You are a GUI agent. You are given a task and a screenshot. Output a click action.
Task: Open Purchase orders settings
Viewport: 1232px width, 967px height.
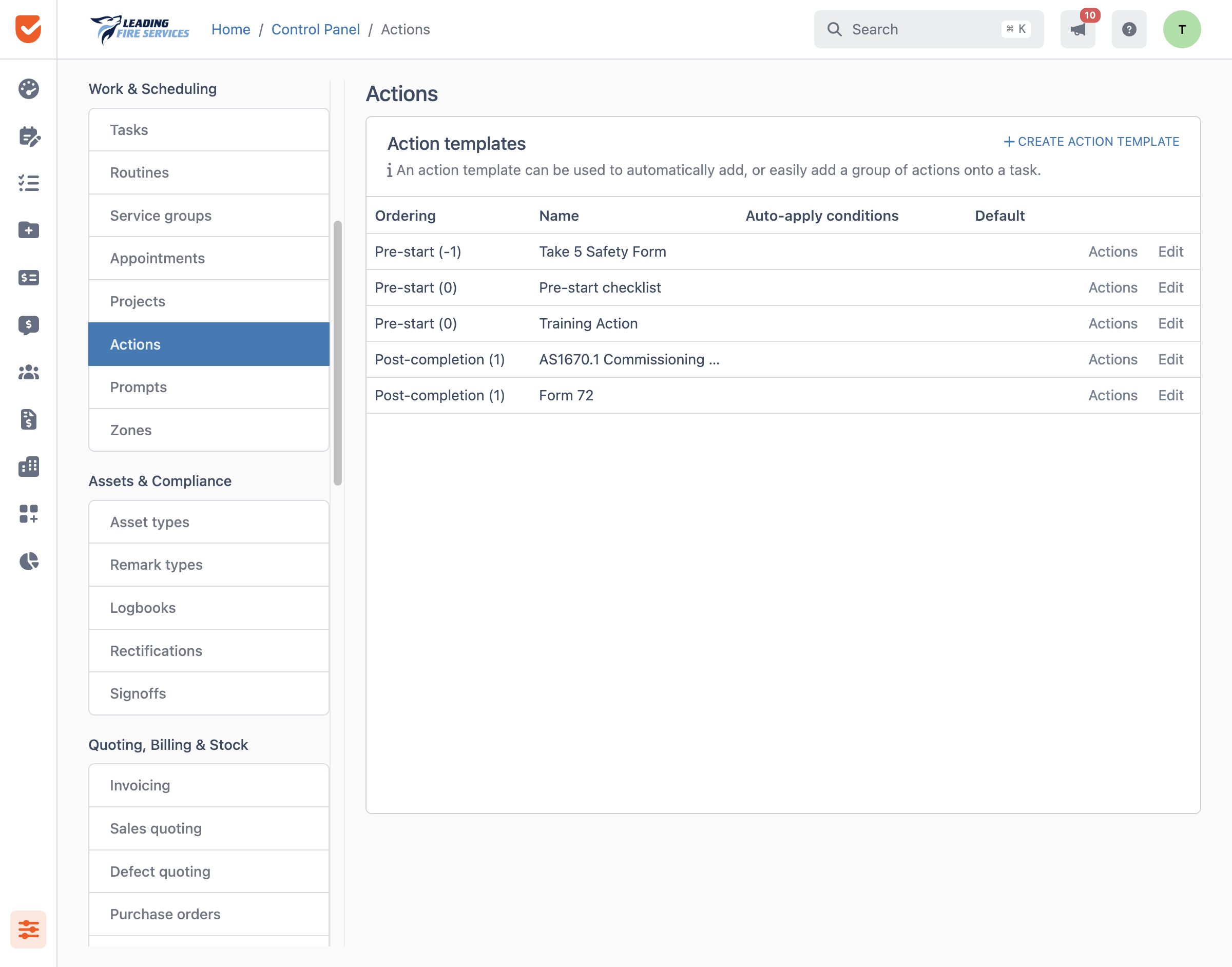pos(209,914)
